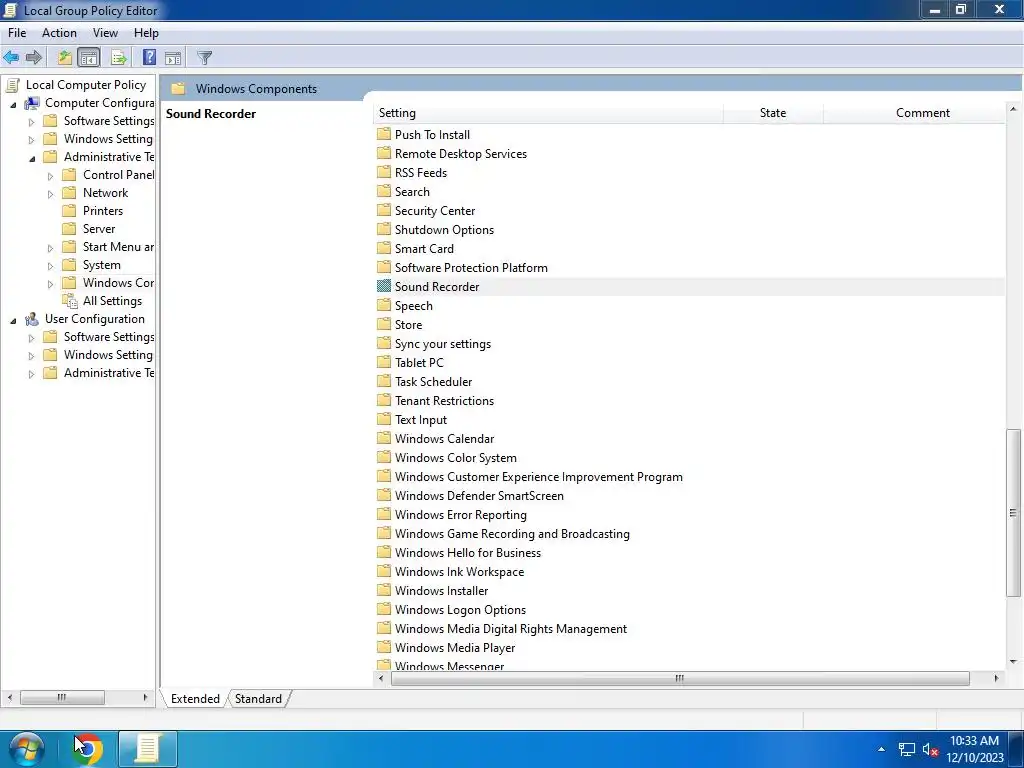Select Security Center folder

pos(435,210)
